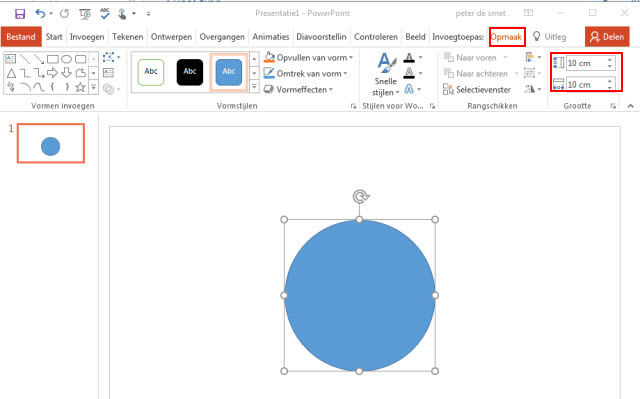Expand the shapes gallery with More arrow
The image size is (640, 399).
coord(93,87)
